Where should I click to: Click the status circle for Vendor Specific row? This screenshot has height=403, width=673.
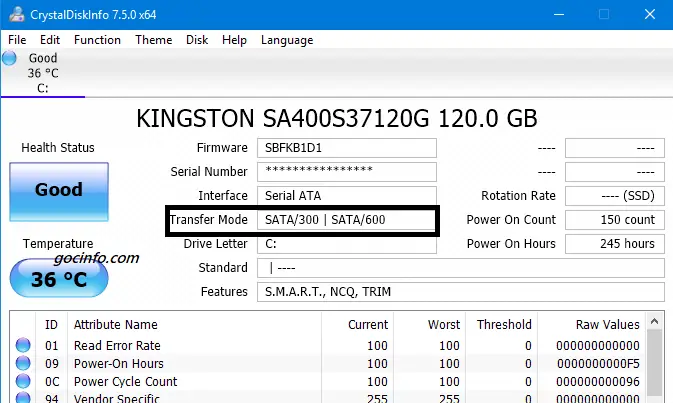coord(23,397)
